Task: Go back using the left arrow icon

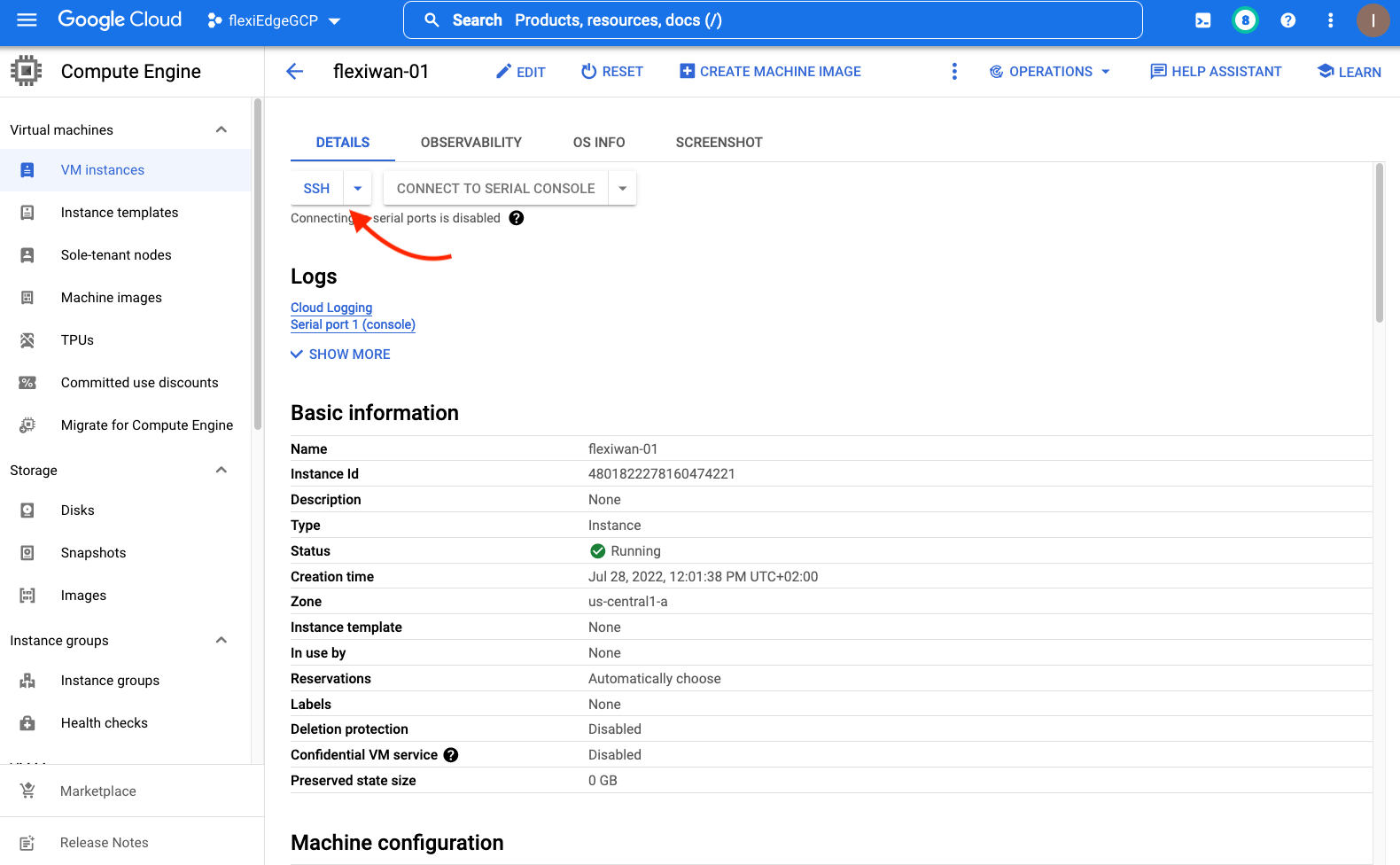Action: [295, 72]
